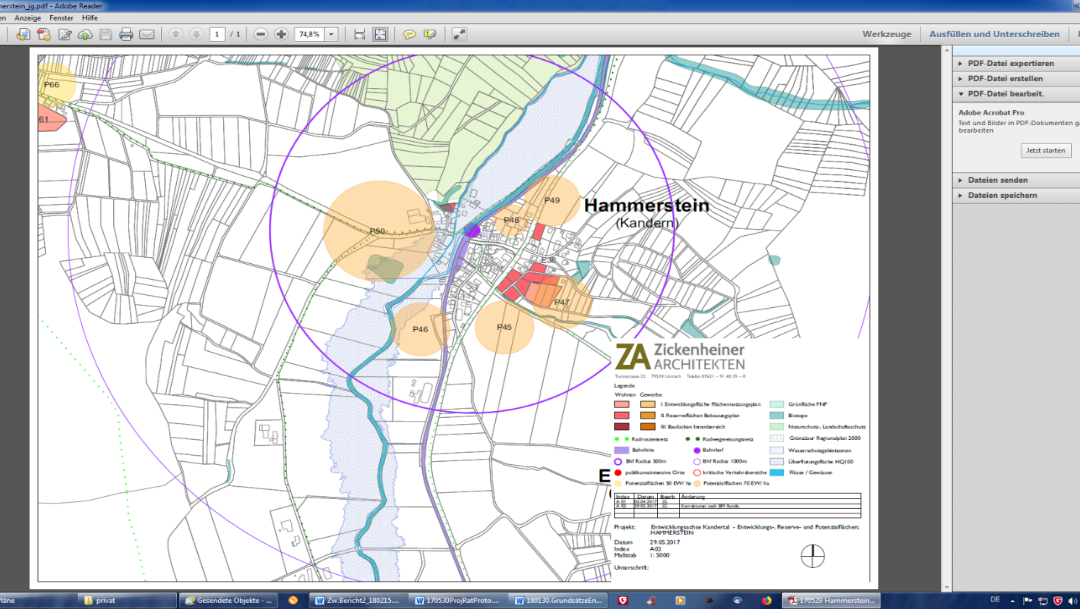Open Action Center flag tray icon
This screenshot has width=1080, height=609.
(1028, 601)
